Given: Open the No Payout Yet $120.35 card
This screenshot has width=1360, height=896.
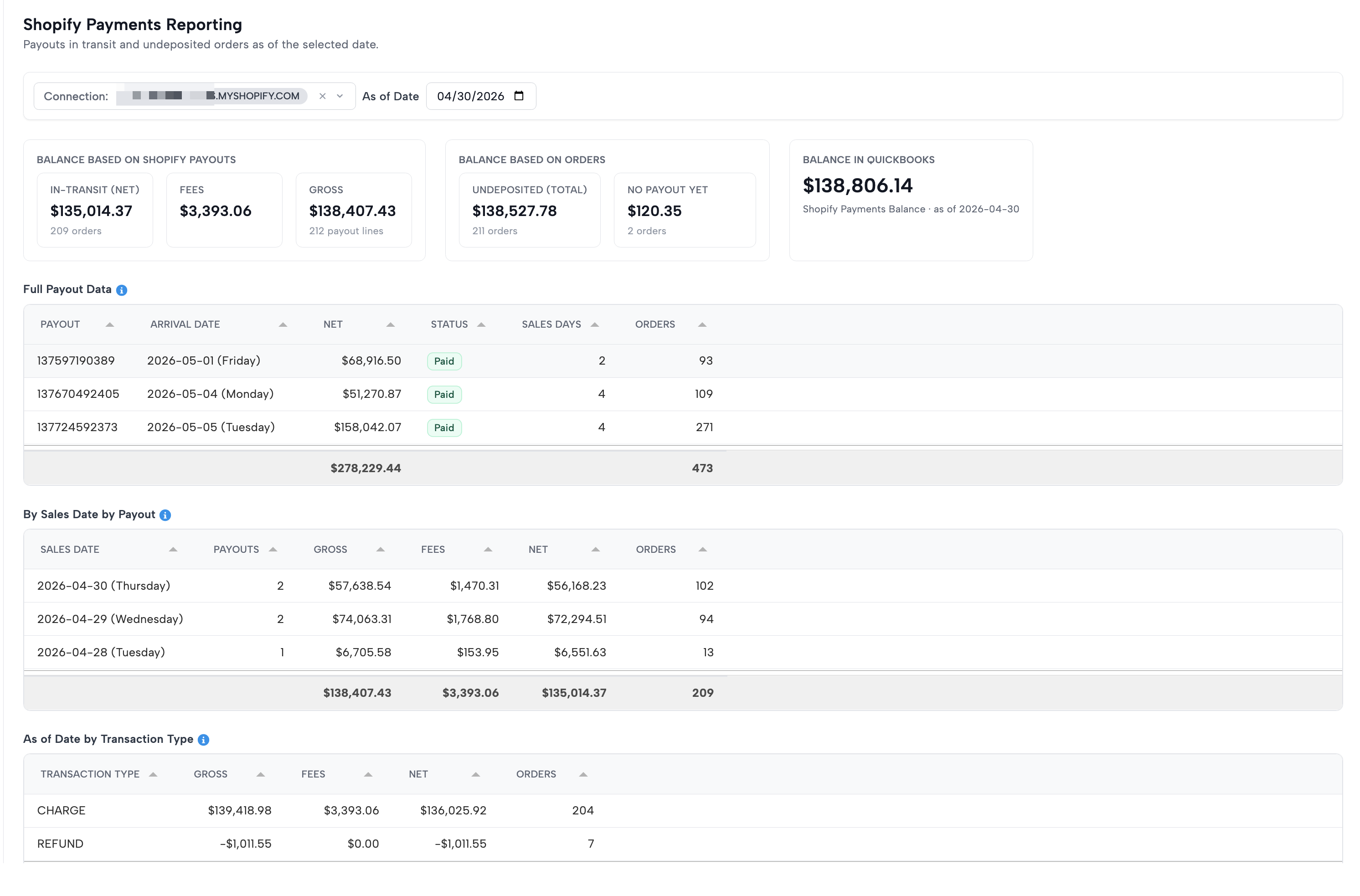Looking at the screenshot, I should pos(685,210).
